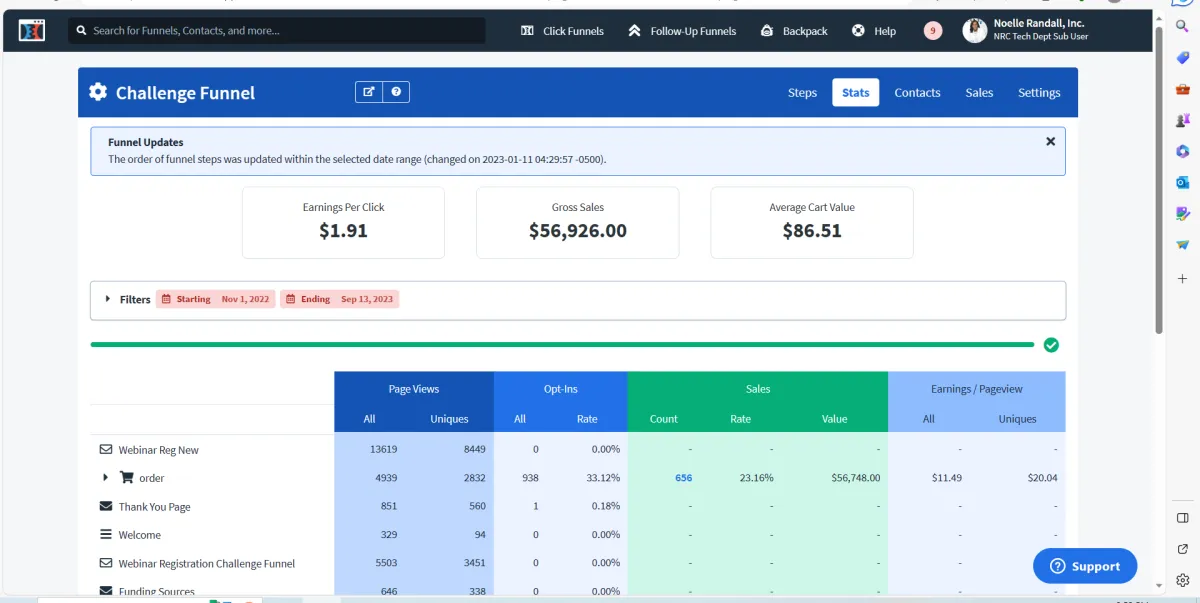The image size is (1200, 603).
Task: Click the page vertical scrollbar
Action: pos(1158,180)
